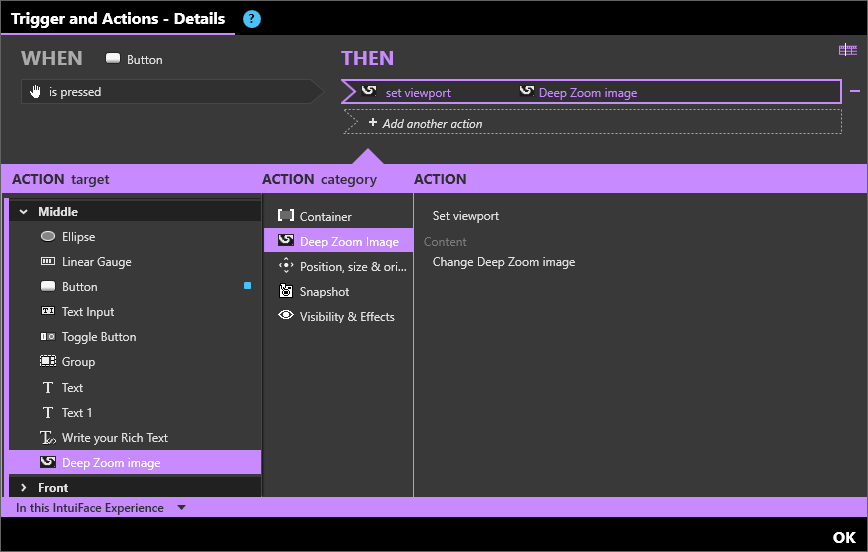Select Toggle Button as action target
The height and width of the screenshot is (552, 868).
click(135, 336)
